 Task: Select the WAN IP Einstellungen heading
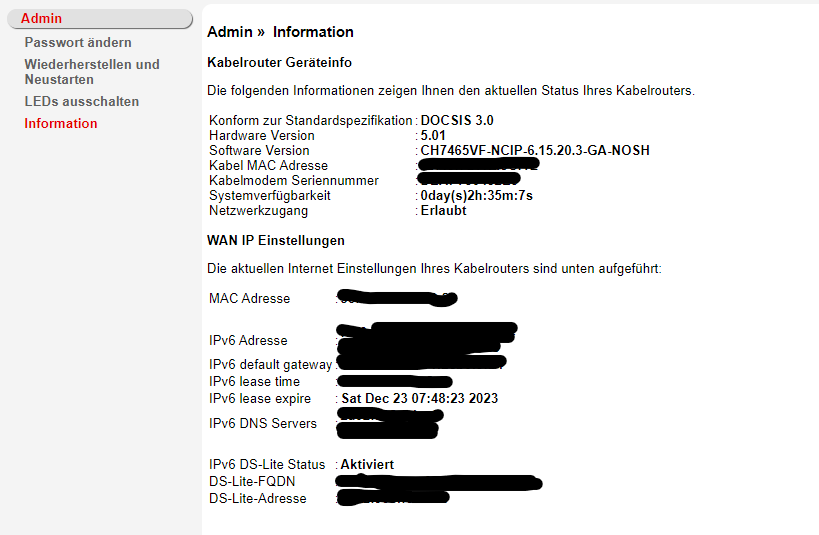tap(276, 240)
